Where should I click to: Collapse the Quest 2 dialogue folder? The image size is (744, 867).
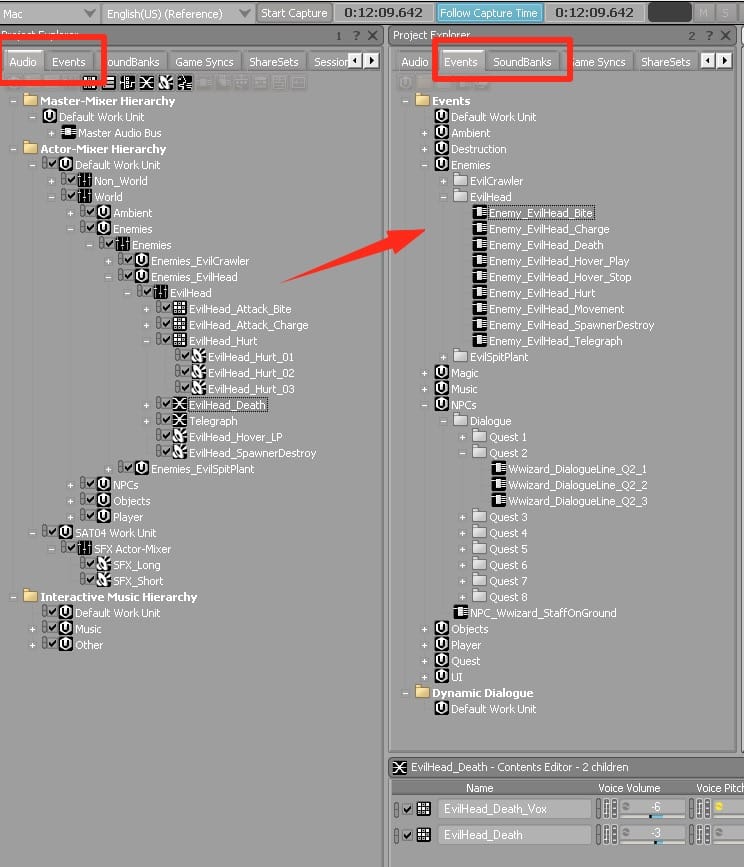click(x=463, y=453)
